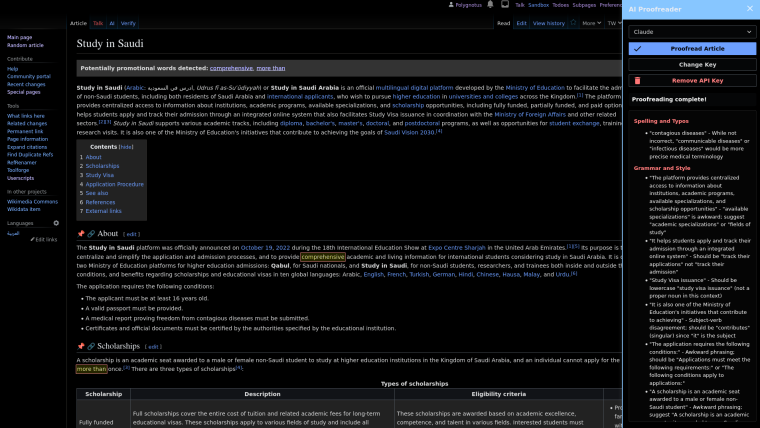The image size is (760, 428).
Task: Open the Help link in sidebar
Action: (12, 69)
